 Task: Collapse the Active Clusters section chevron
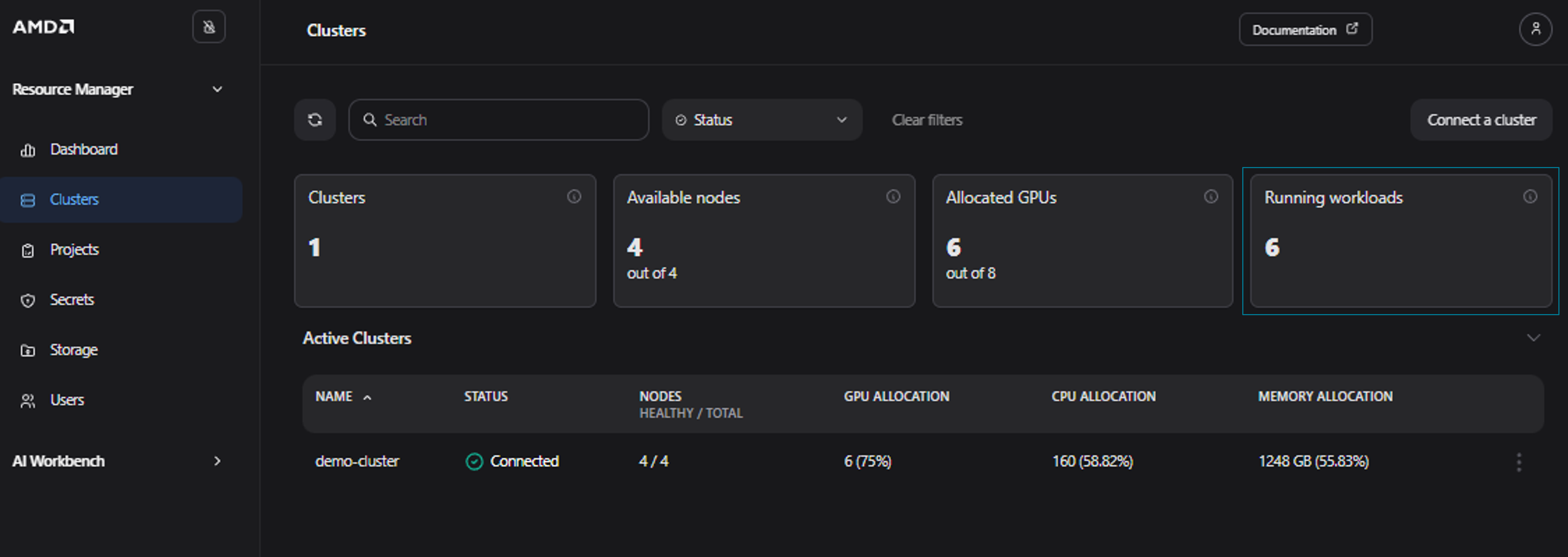tap(1533, 338)
